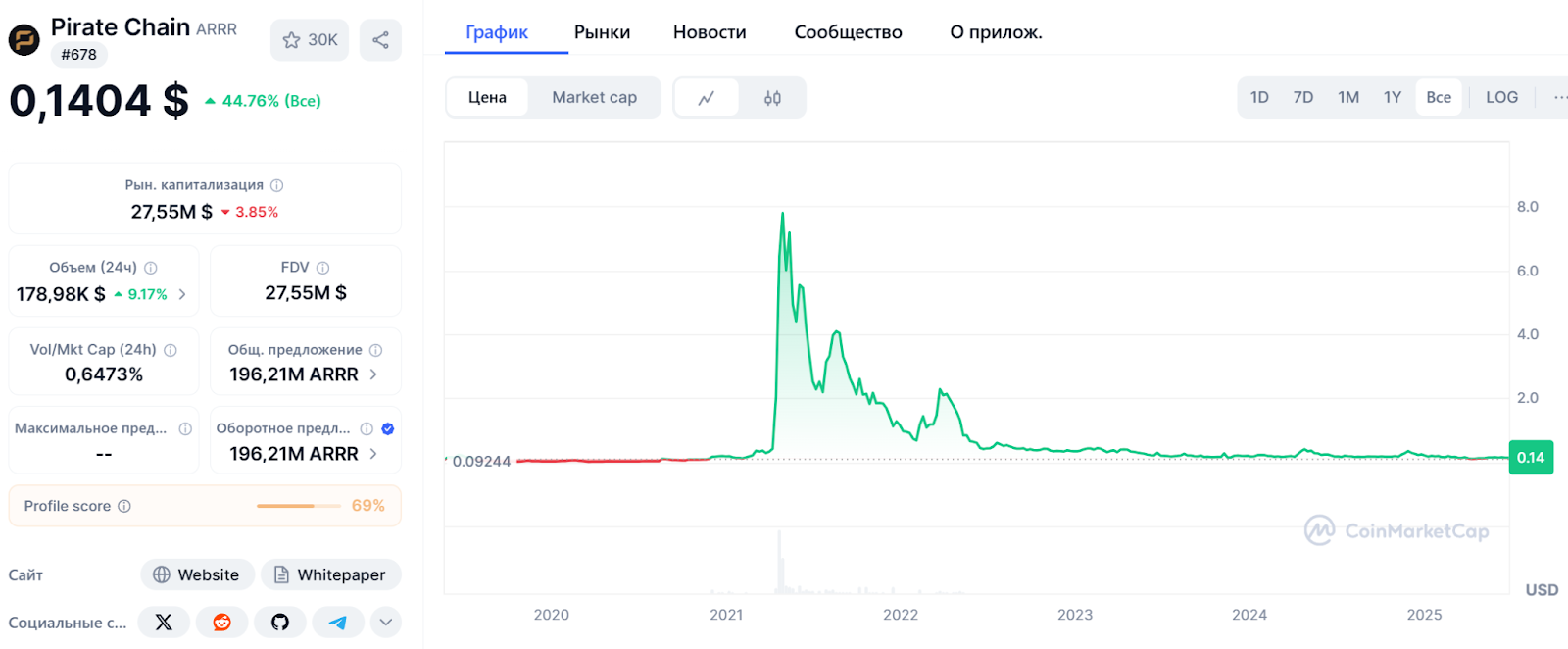Click the volume histogram spike in 2021
Viewport: 1568px width, 649px height.
[x=780, y=562]
